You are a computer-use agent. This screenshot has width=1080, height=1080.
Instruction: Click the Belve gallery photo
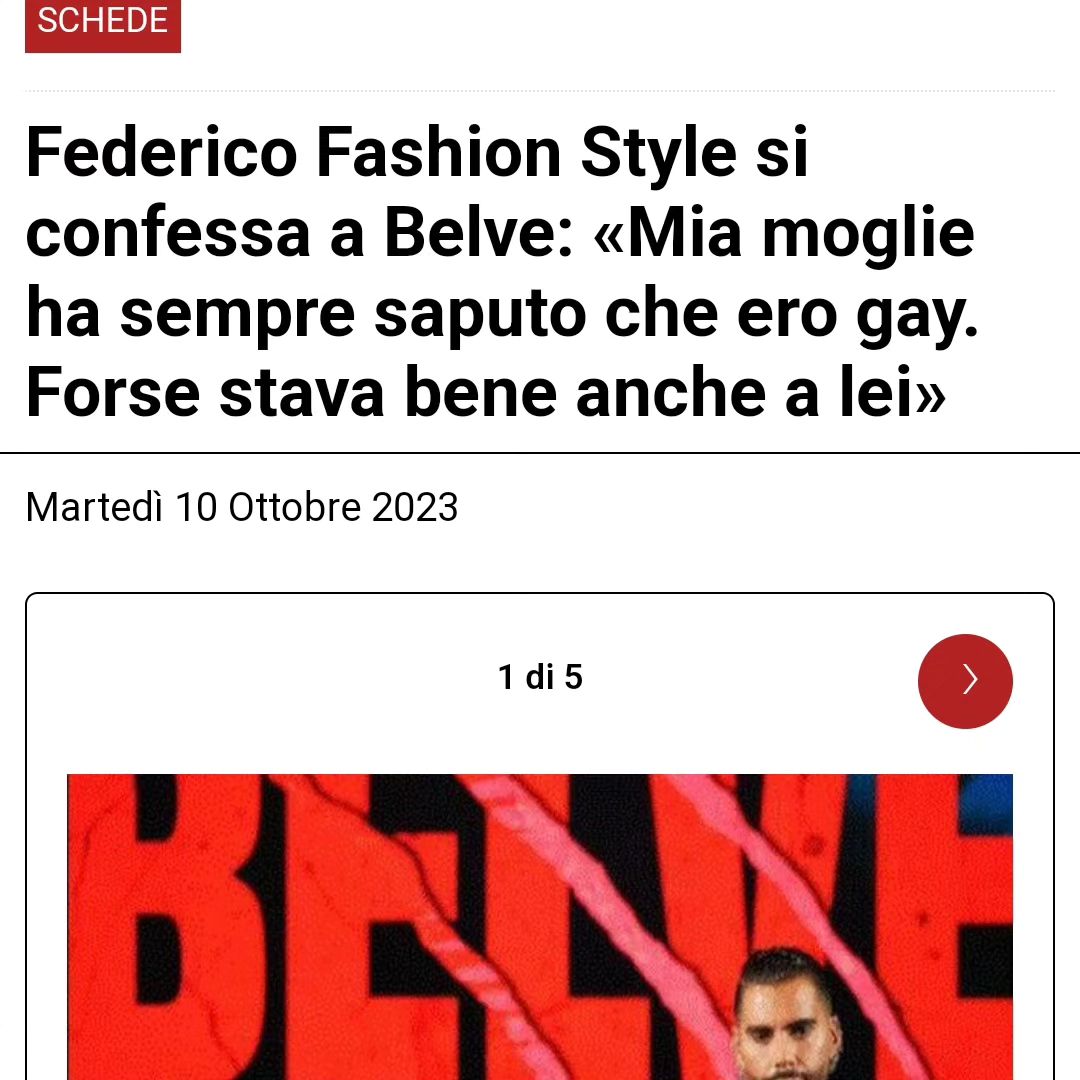click(539, 926)
